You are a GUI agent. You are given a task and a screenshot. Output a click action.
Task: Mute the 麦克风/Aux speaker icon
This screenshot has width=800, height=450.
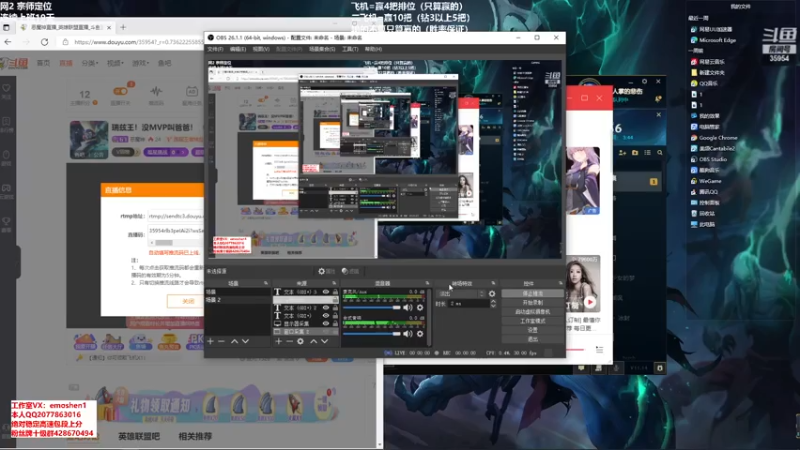click(x=408, y=308)
